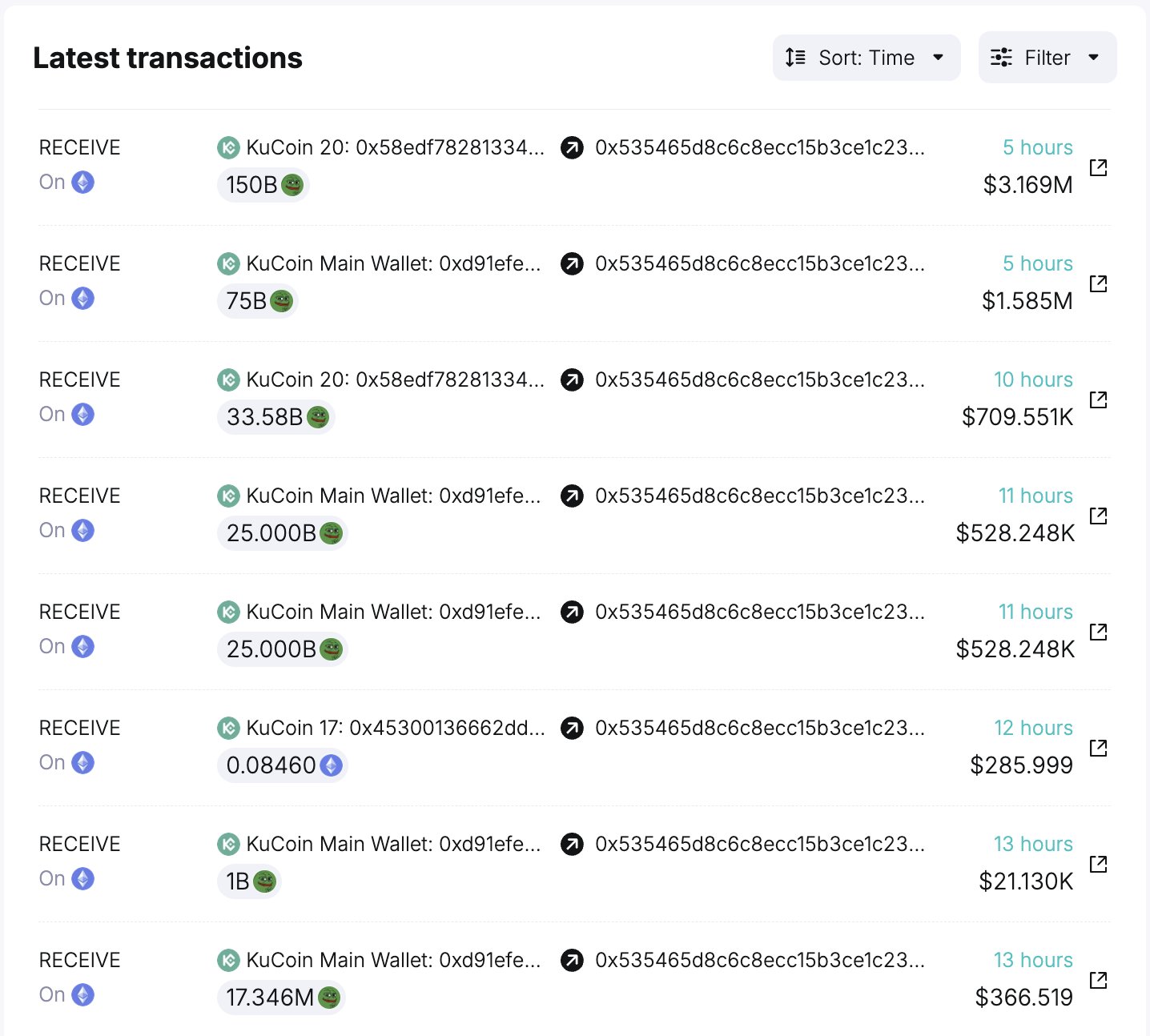
Task: Click the 12 hours timestamp
Action: (x=1033, y=728)
